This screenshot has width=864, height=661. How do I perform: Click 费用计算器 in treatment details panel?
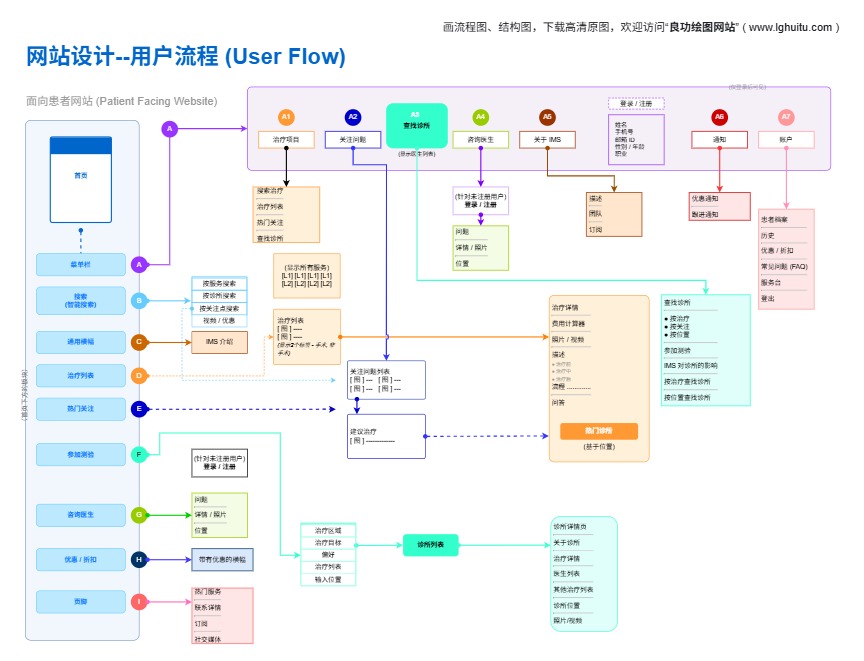(568, 324)
